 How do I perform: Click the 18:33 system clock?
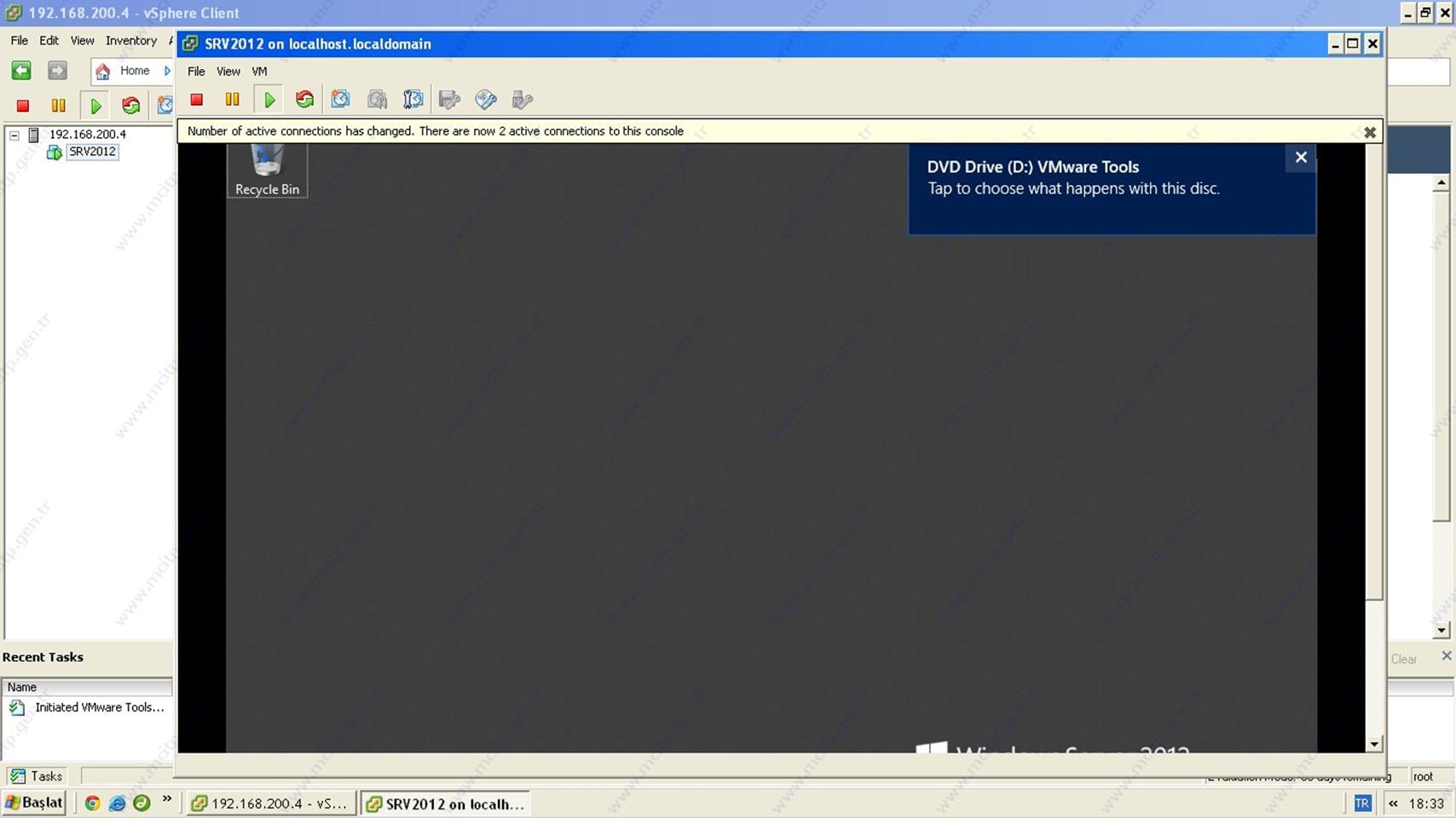(1426, 804)
